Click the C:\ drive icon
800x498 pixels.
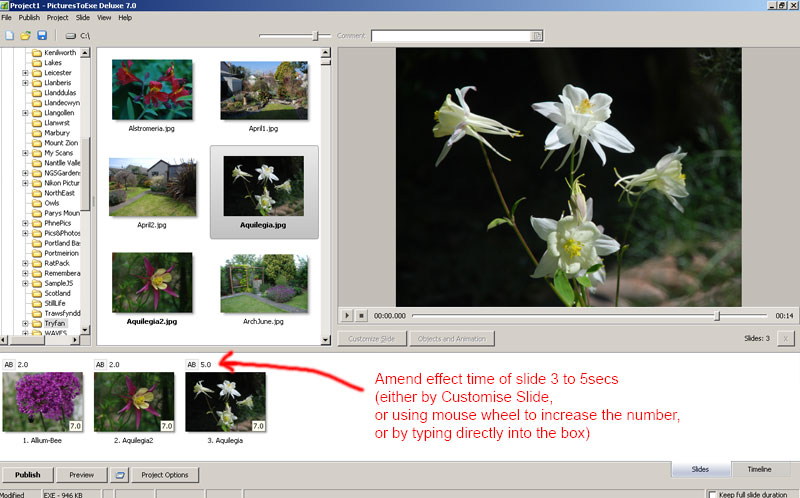click(70, 36)
